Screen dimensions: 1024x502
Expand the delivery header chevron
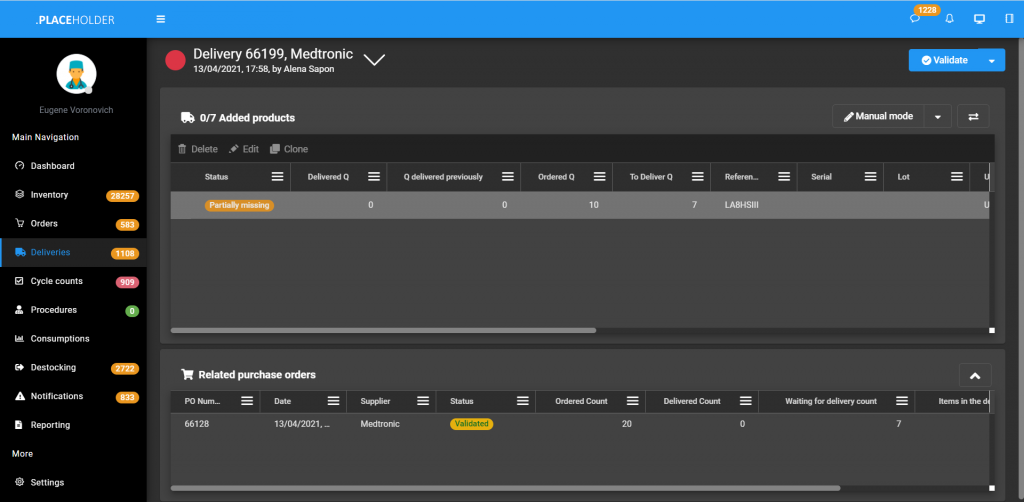tap(374, 60)
